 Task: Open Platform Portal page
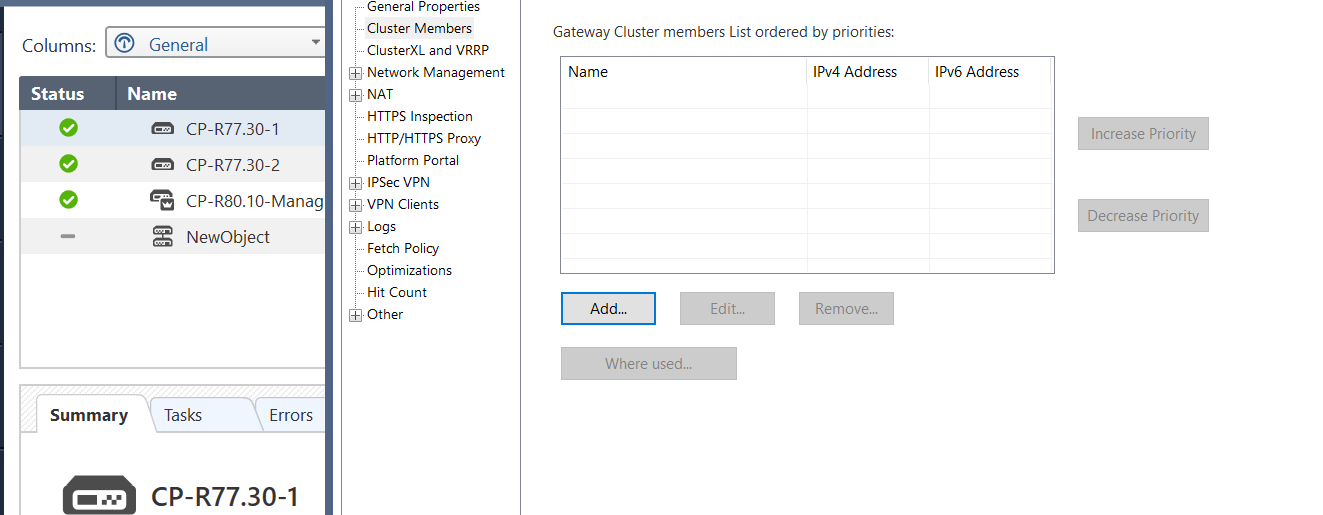[413, 160]
